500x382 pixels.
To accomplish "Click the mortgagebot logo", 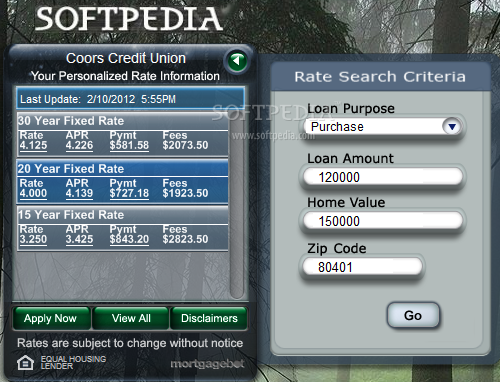I will point(207,364).
